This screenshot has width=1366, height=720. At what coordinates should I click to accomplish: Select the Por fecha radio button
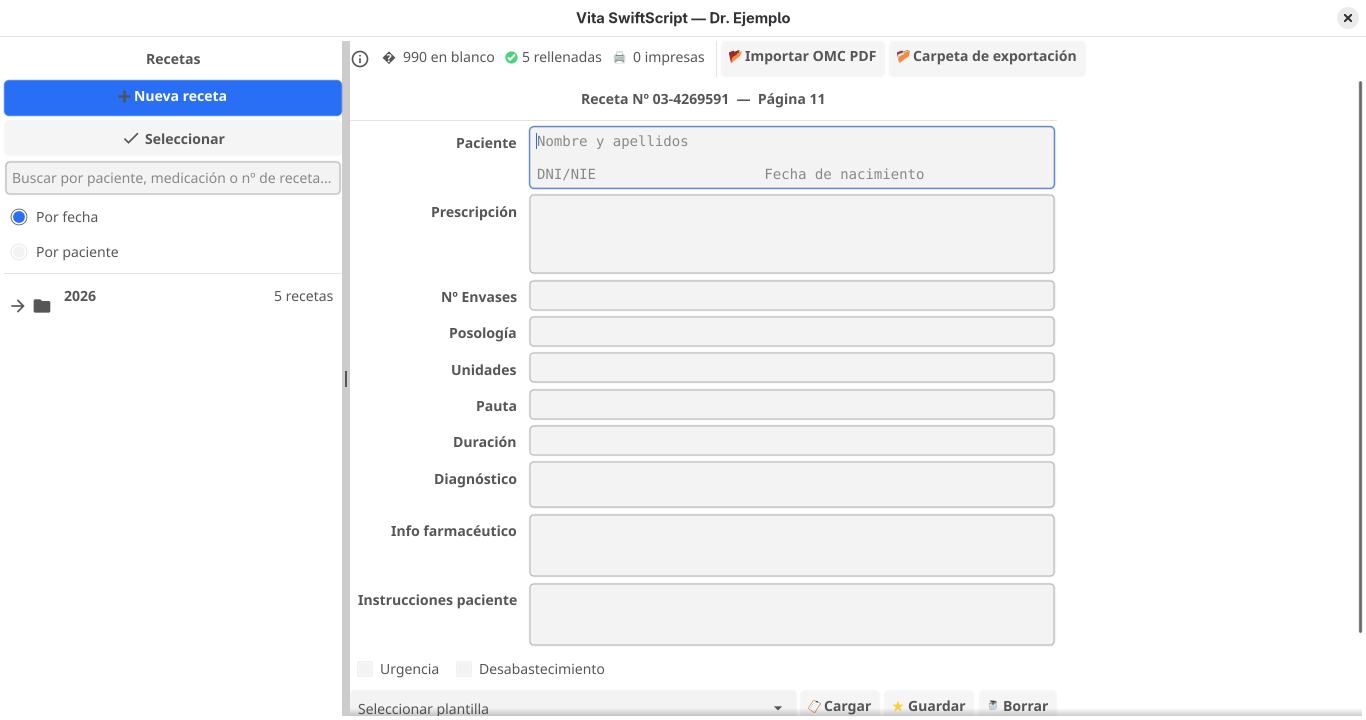(19, 217)
